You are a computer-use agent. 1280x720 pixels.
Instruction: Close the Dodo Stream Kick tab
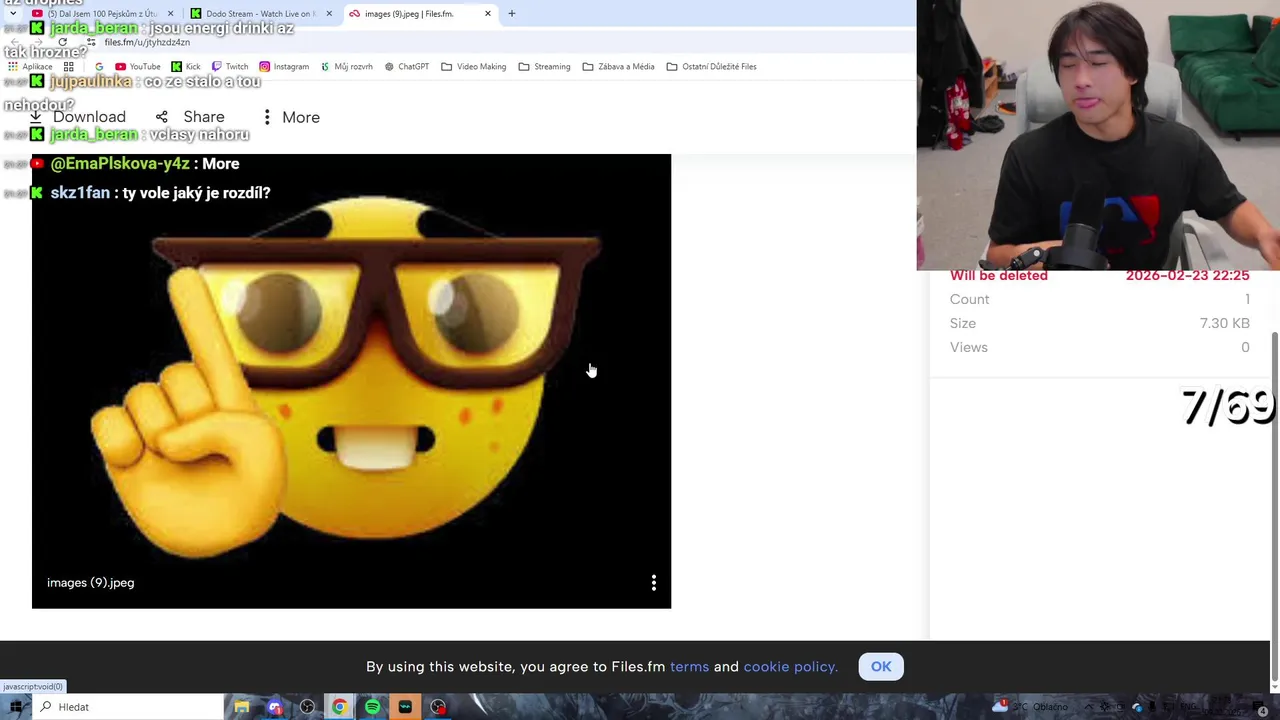tap(329, 14)
